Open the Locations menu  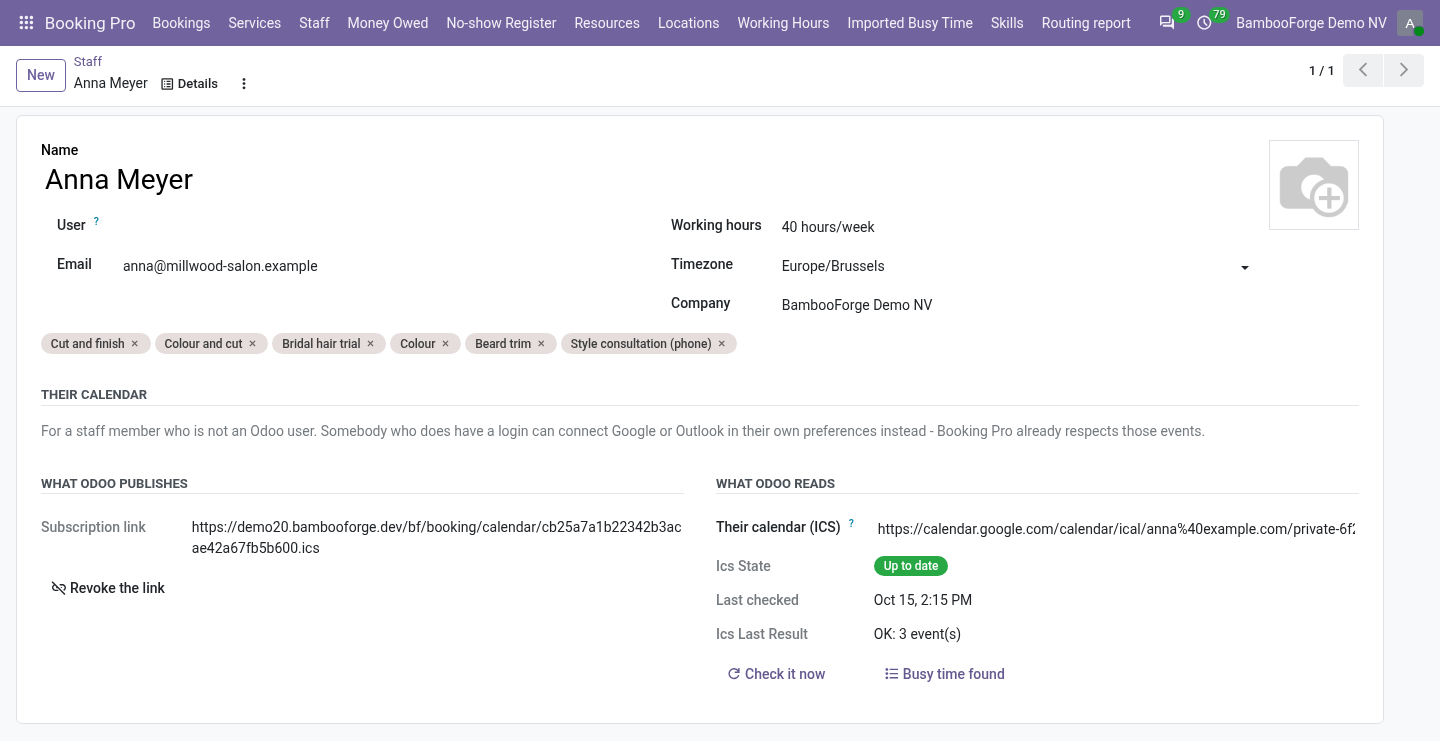[x=688, y=22]
